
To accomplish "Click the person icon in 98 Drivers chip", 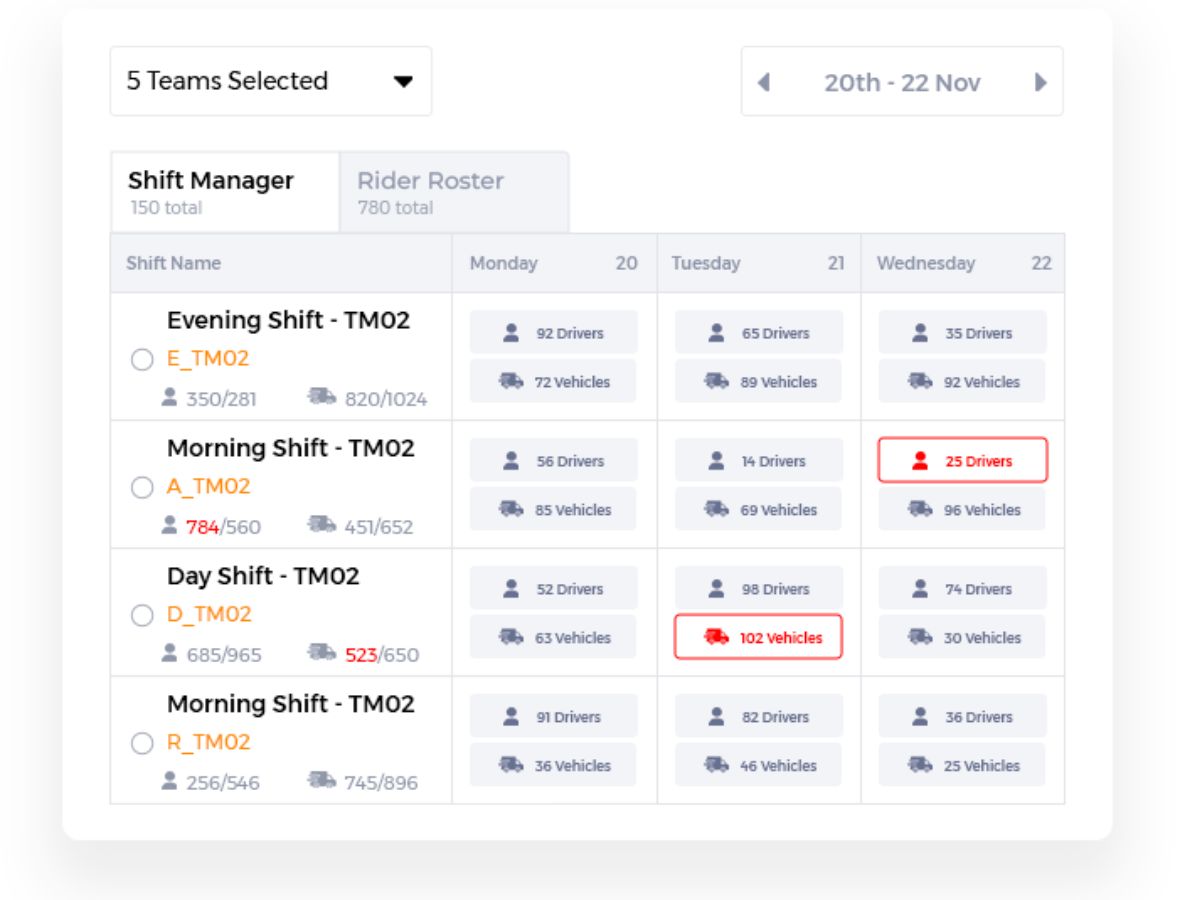I will pyautogui.click(x=716, y=589).
